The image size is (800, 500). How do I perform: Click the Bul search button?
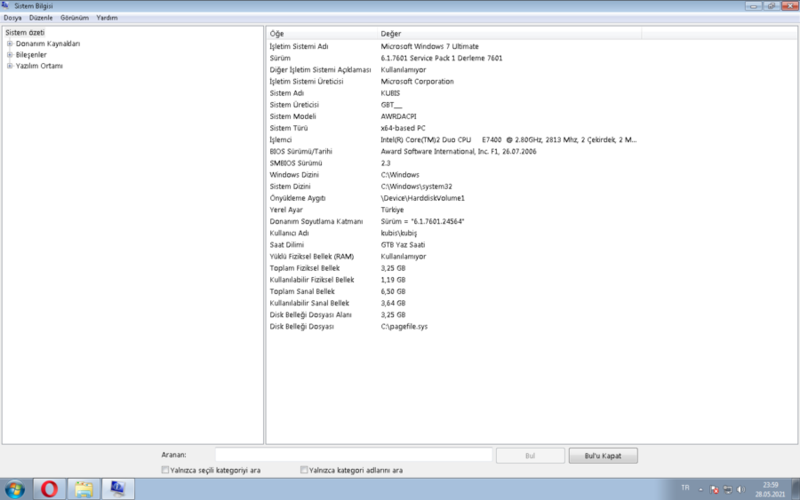click(x=530, y=456)
